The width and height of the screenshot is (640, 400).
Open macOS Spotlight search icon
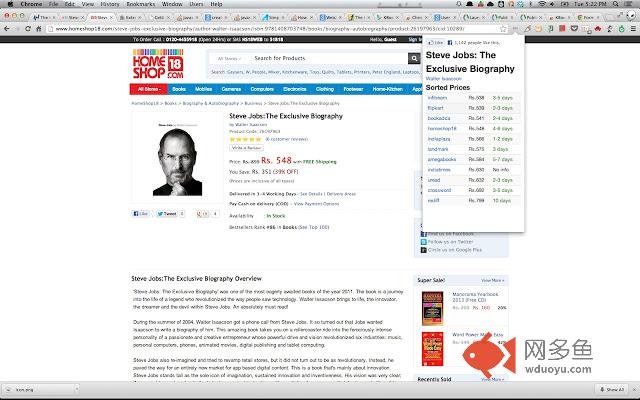pyautogui.click(x=615, y=4)
